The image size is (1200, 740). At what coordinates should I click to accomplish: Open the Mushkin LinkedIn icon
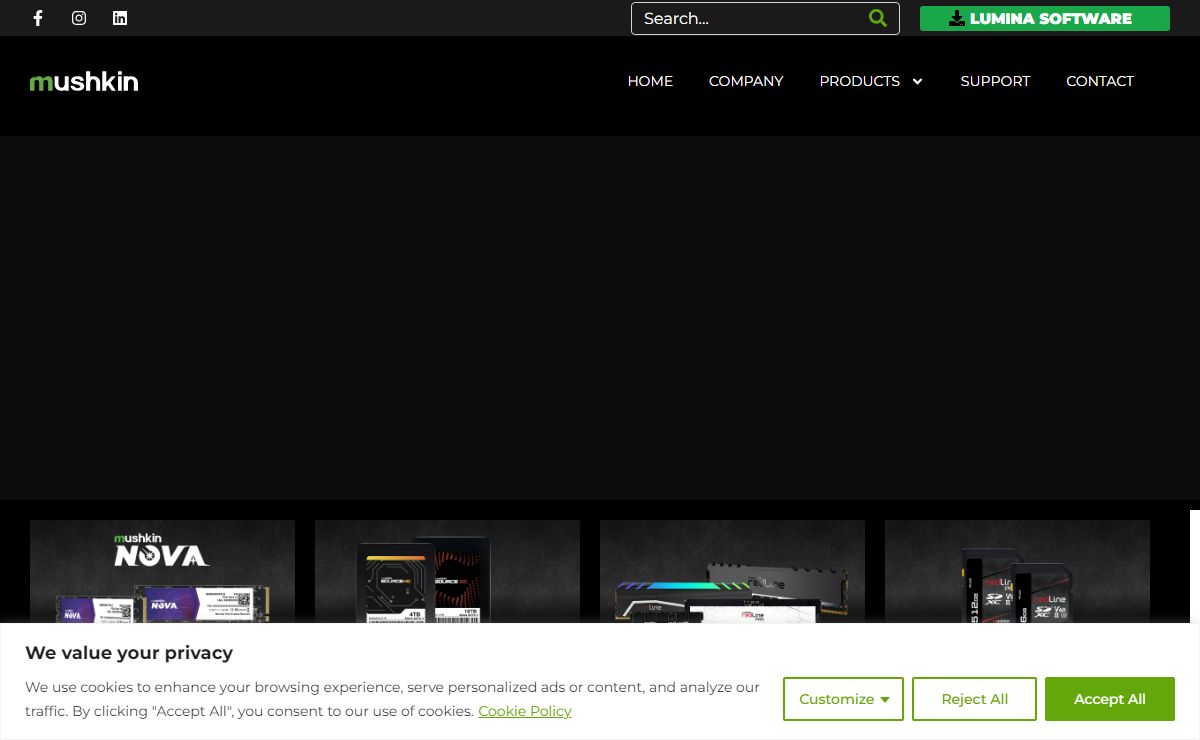pyautogui.click(x=120, y=18)
